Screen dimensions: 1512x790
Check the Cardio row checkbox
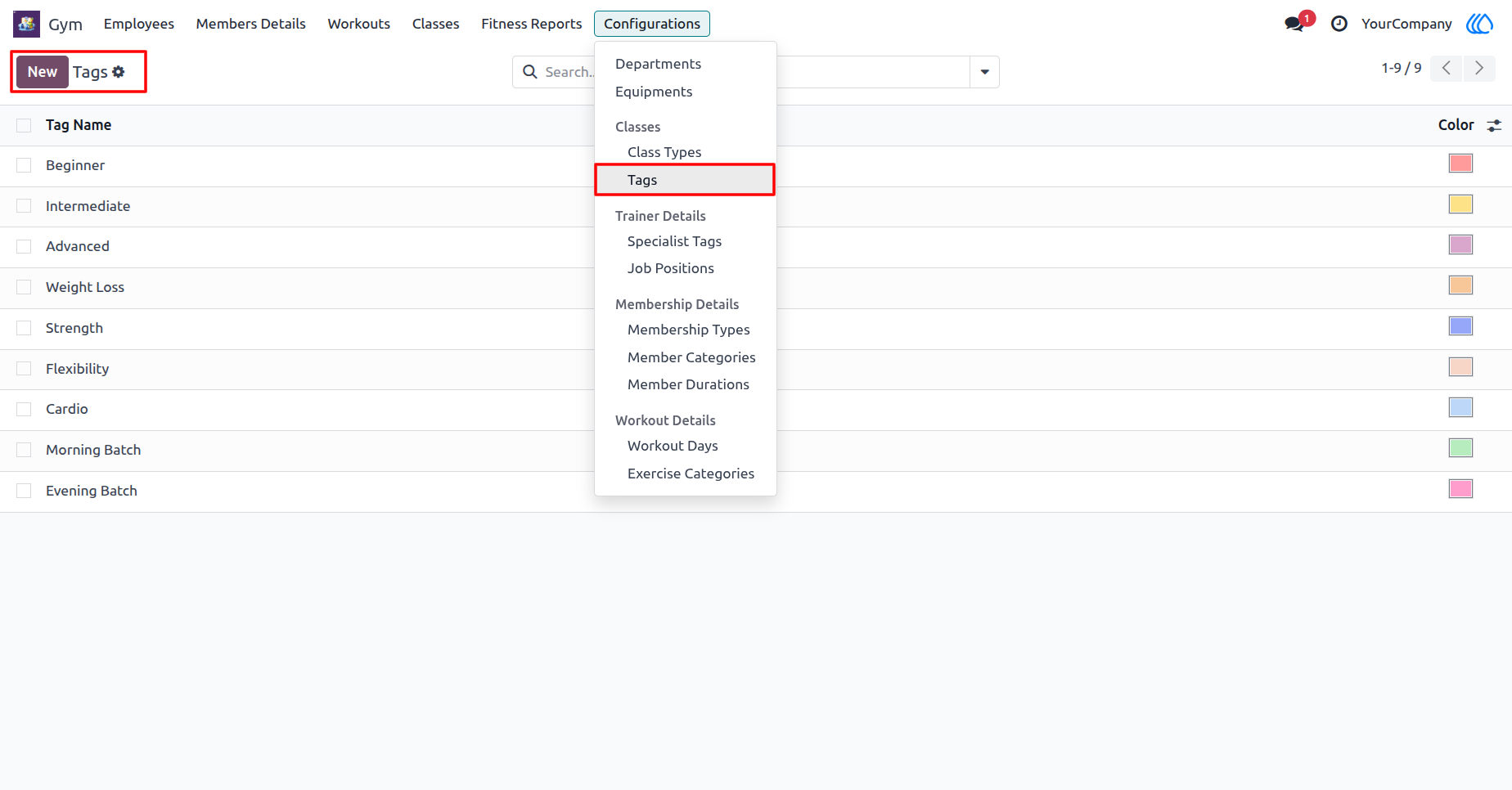point(24,409)
